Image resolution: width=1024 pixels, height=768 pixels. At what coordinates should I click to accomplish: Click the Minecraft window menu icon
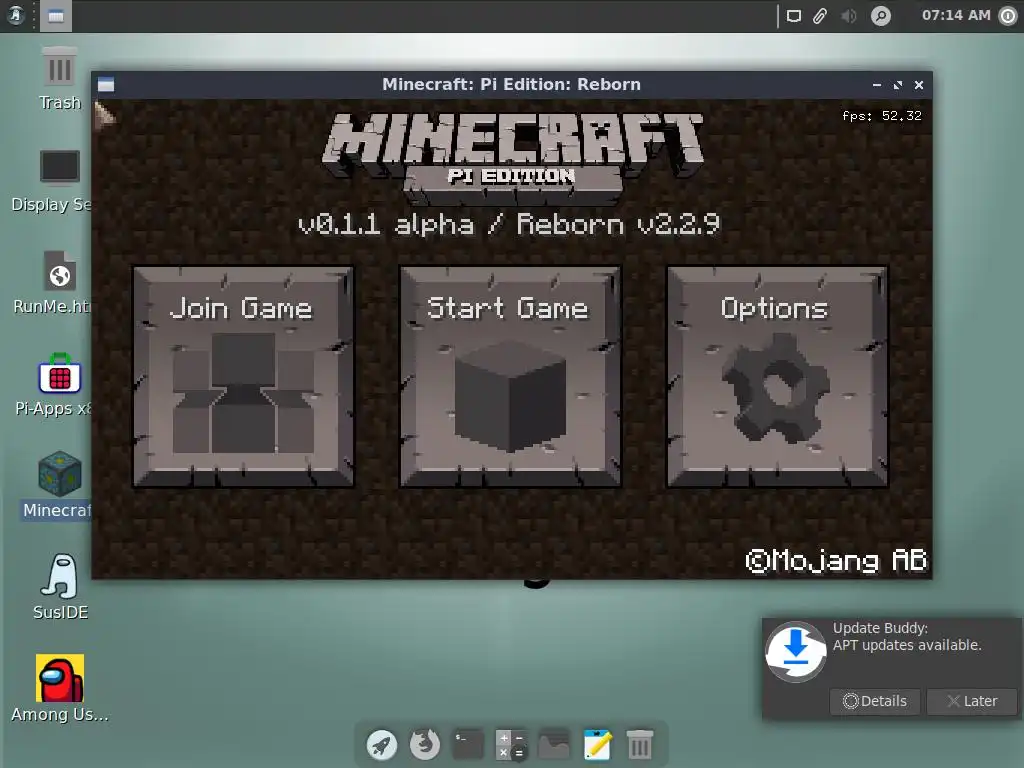click(106, 85)
